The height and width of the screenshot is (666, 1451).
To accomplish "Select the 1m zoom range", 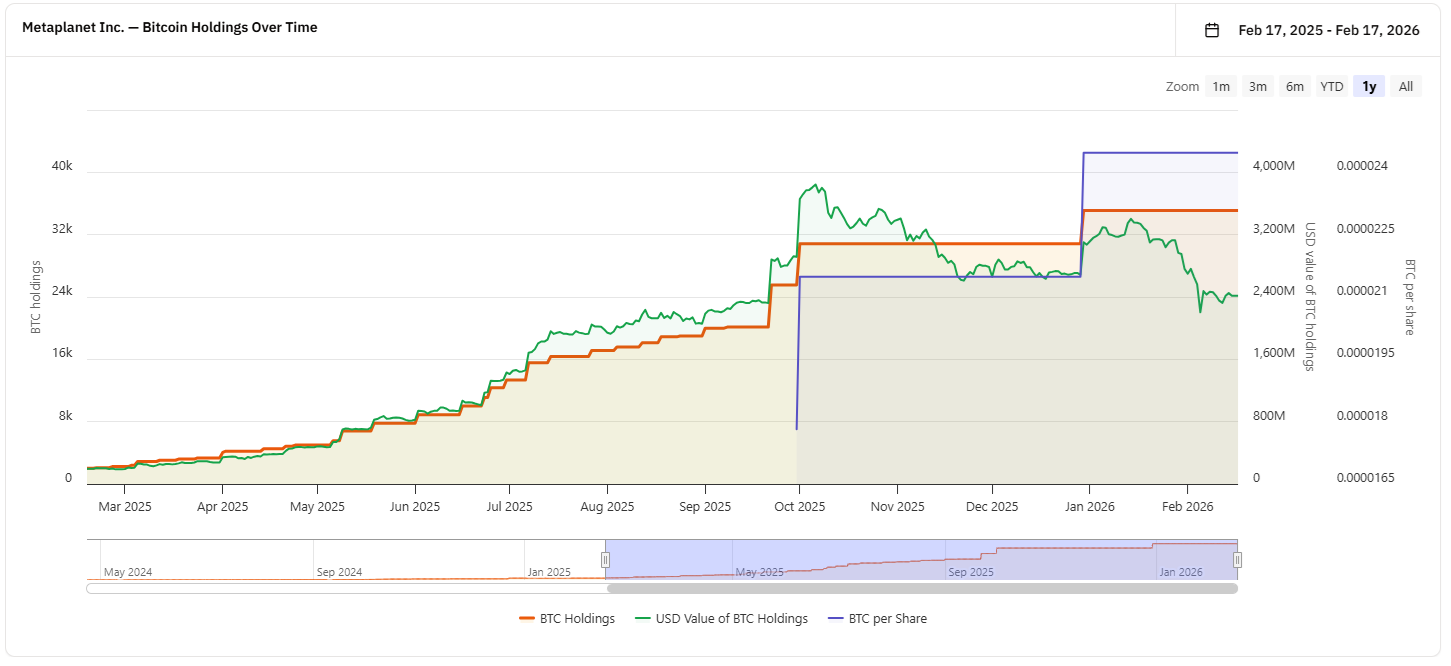I will coord(1221,87).
